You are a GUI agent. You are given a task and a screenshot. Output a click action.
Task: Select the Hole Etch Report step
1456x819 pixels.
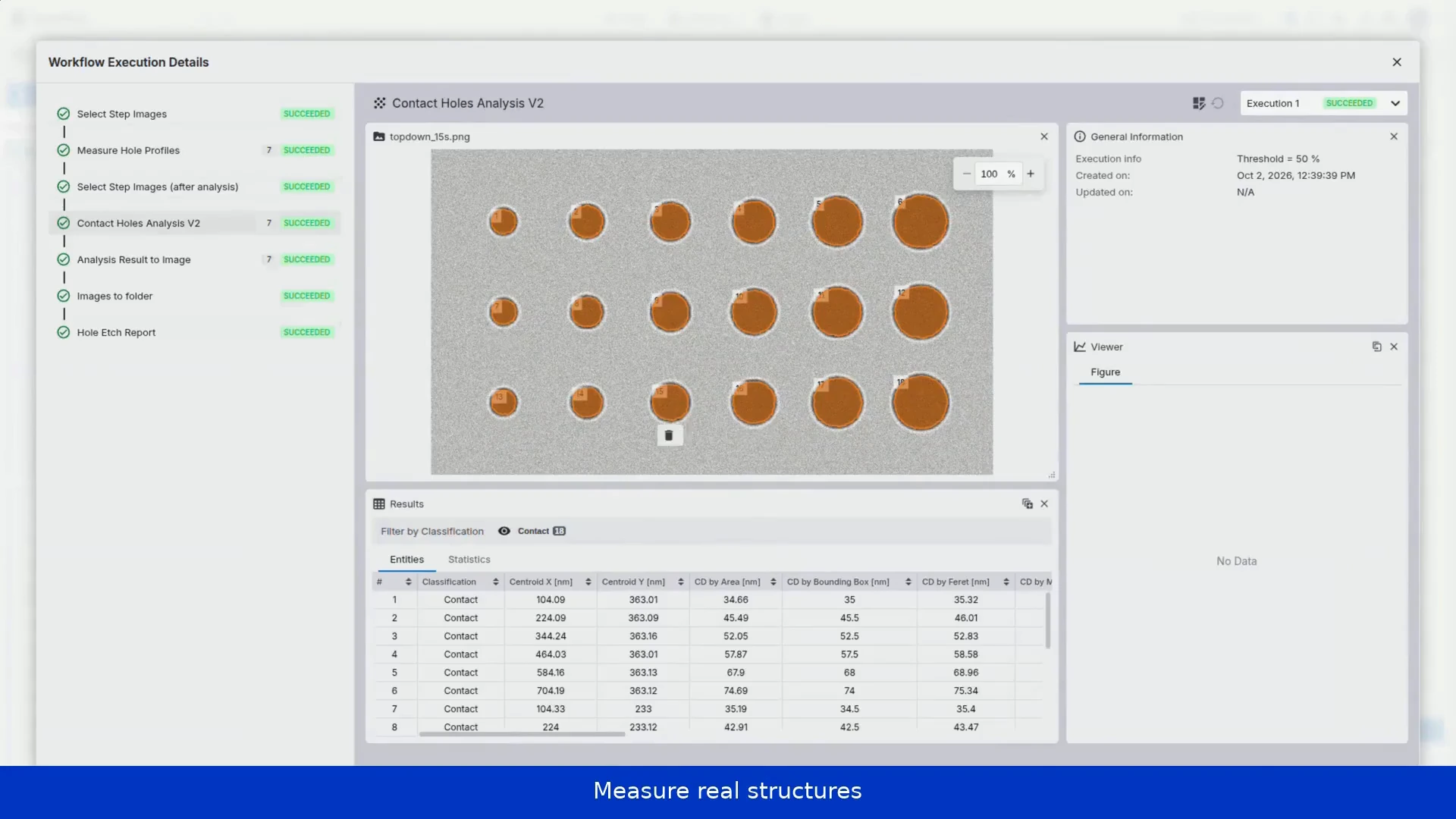coord(196,332)
